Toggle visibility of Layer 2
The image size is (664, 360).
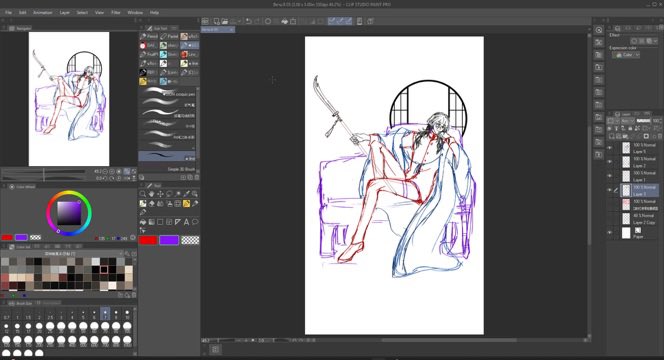(610, 162)
